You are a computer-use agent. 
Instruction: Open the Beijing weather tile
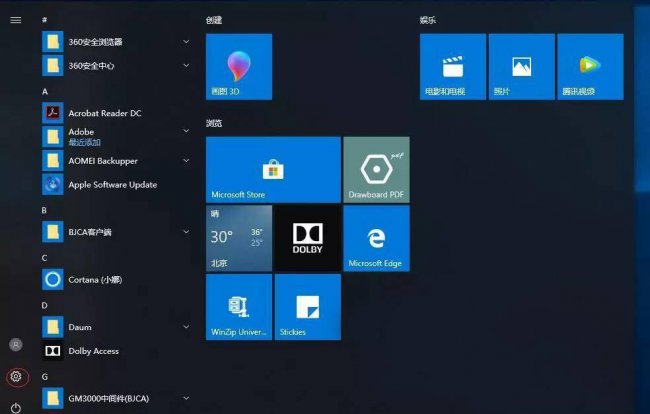click(239, 238)
